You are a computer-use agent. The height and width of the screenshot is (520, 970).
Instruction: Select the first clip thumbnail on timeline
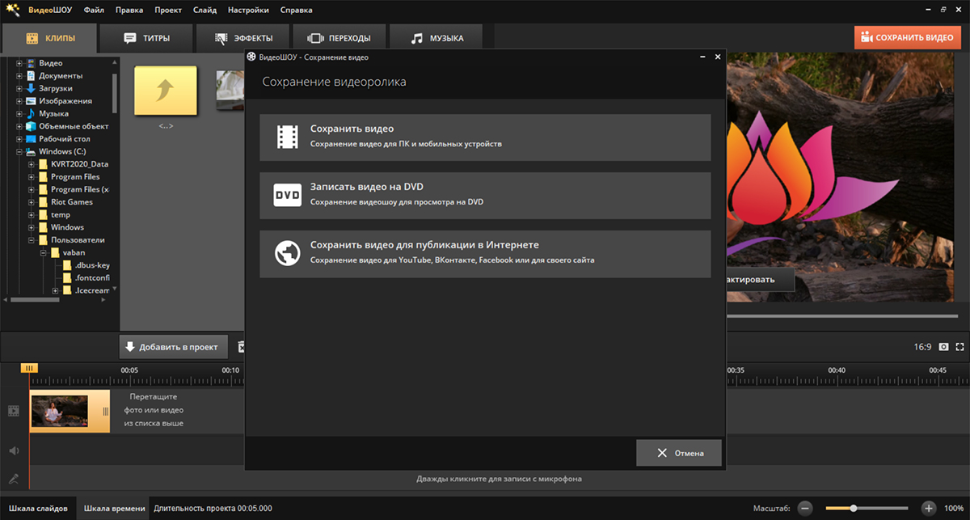pyautogui.click(x=60, y=411)
